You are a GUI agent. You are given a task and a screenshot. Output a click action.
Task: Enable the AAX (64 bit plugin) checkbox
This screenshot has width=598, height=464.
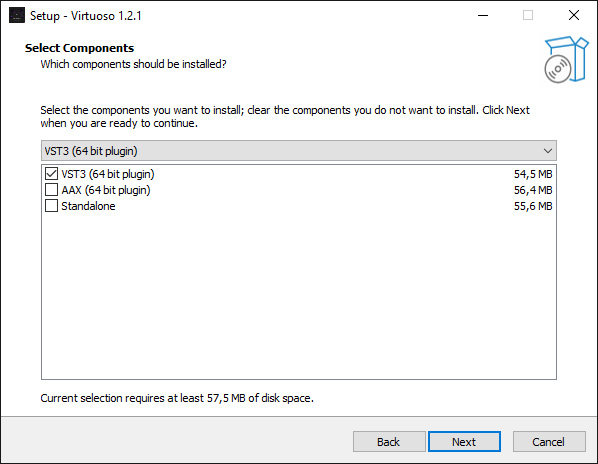click(51, 190)
